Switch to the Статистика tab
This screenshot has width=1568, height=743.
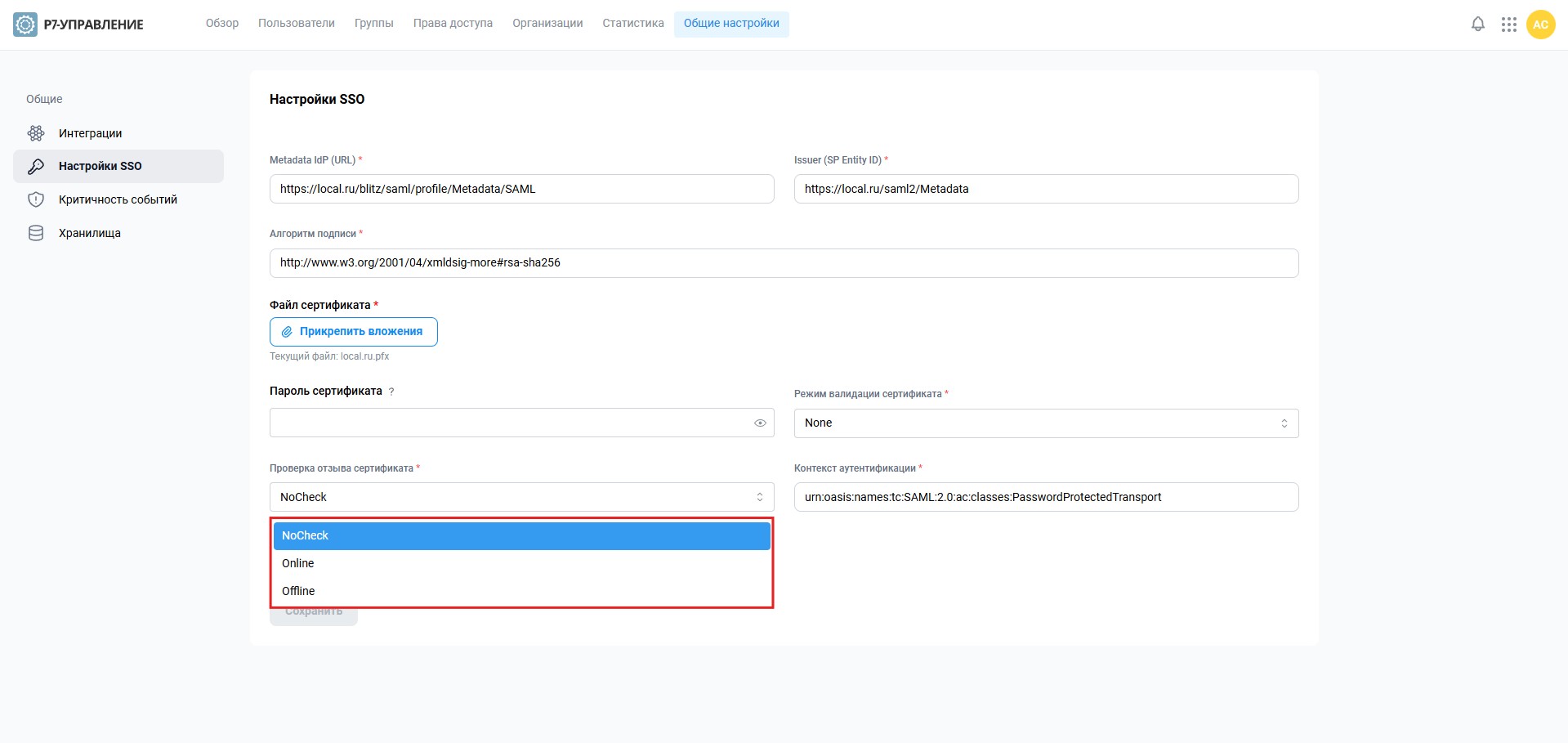[x=633, y=24]
